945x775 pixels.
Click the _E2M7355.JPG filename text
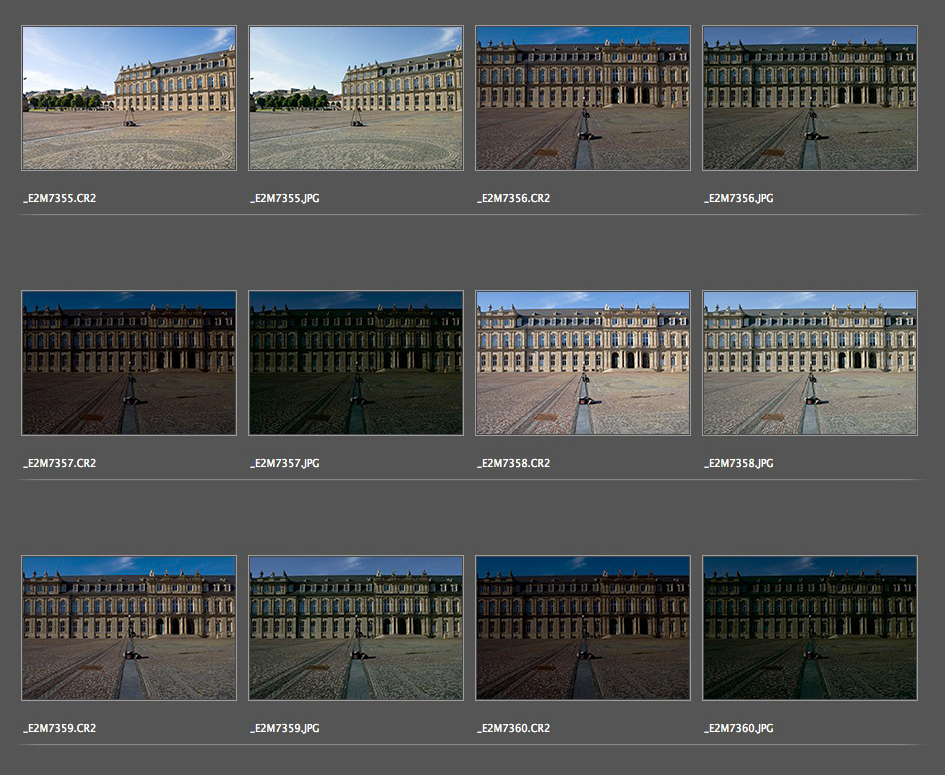(285, 199)
